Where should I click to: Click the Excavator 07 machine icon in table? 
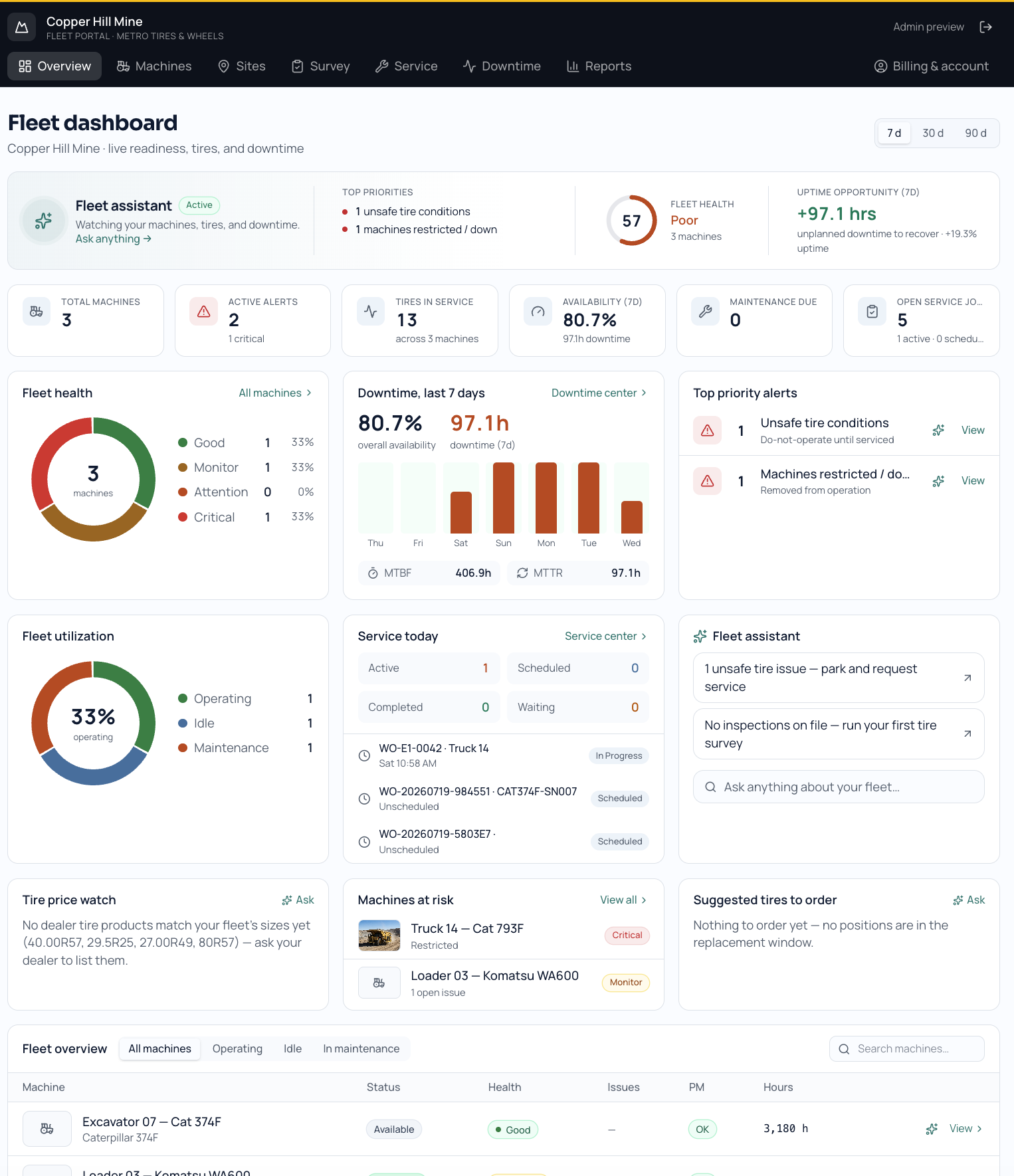coord(47,1129)
